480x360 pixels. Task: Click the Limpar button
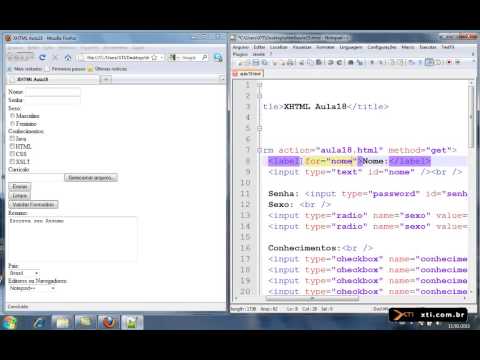tap(20, 196)
